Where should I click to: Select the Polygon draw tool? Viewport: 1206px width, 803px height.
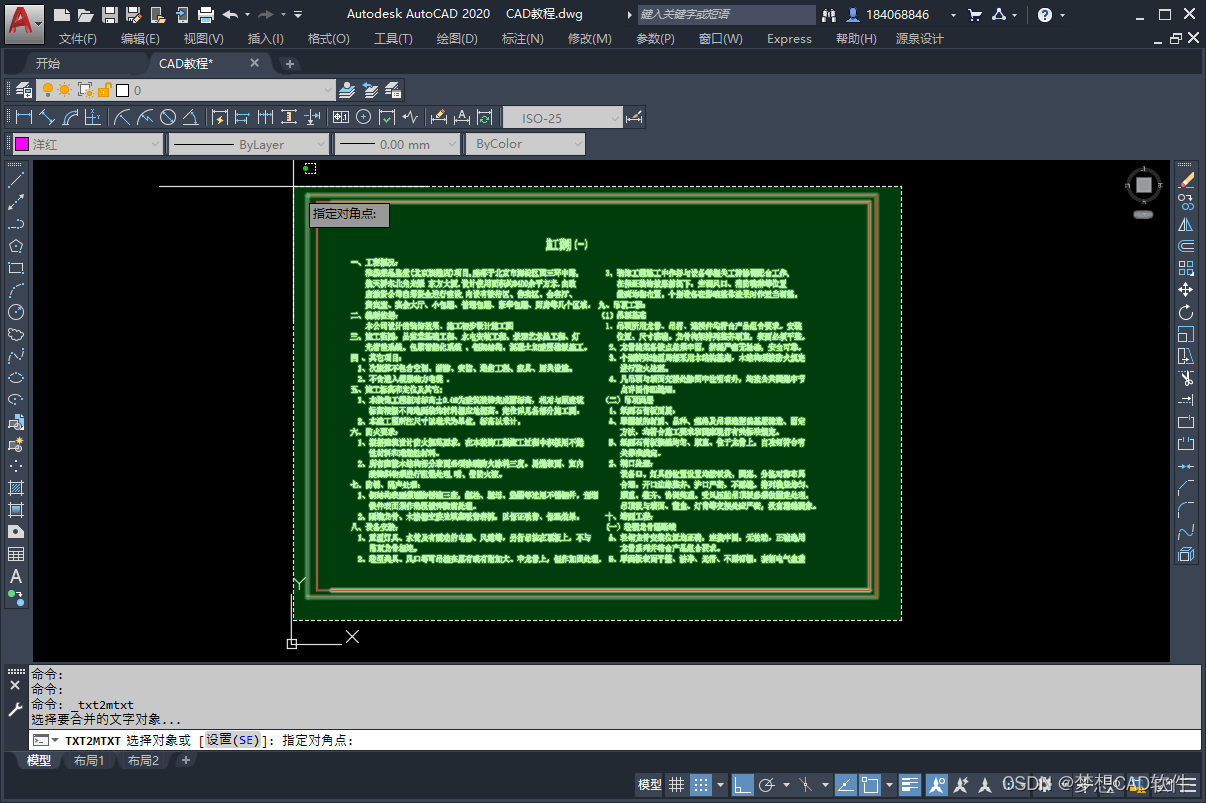[x=16, y=246]
